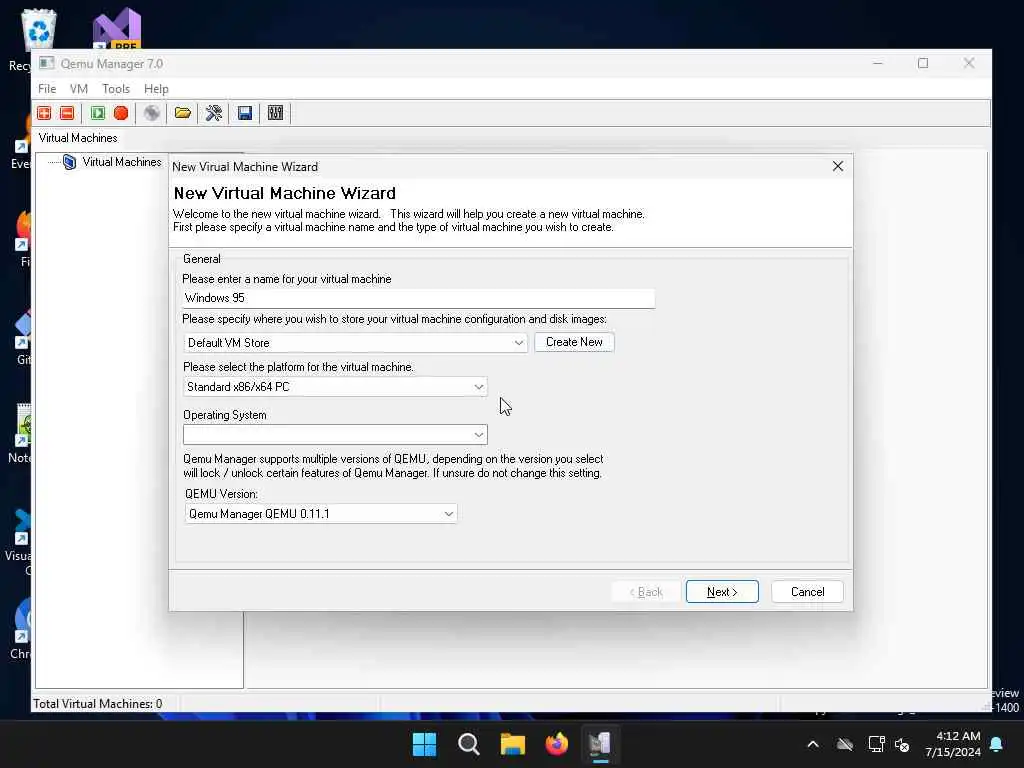Click the Visual Studio desktop icon
The height and width of the screenshot is (768, 1024).
click(x=117, y=29)
